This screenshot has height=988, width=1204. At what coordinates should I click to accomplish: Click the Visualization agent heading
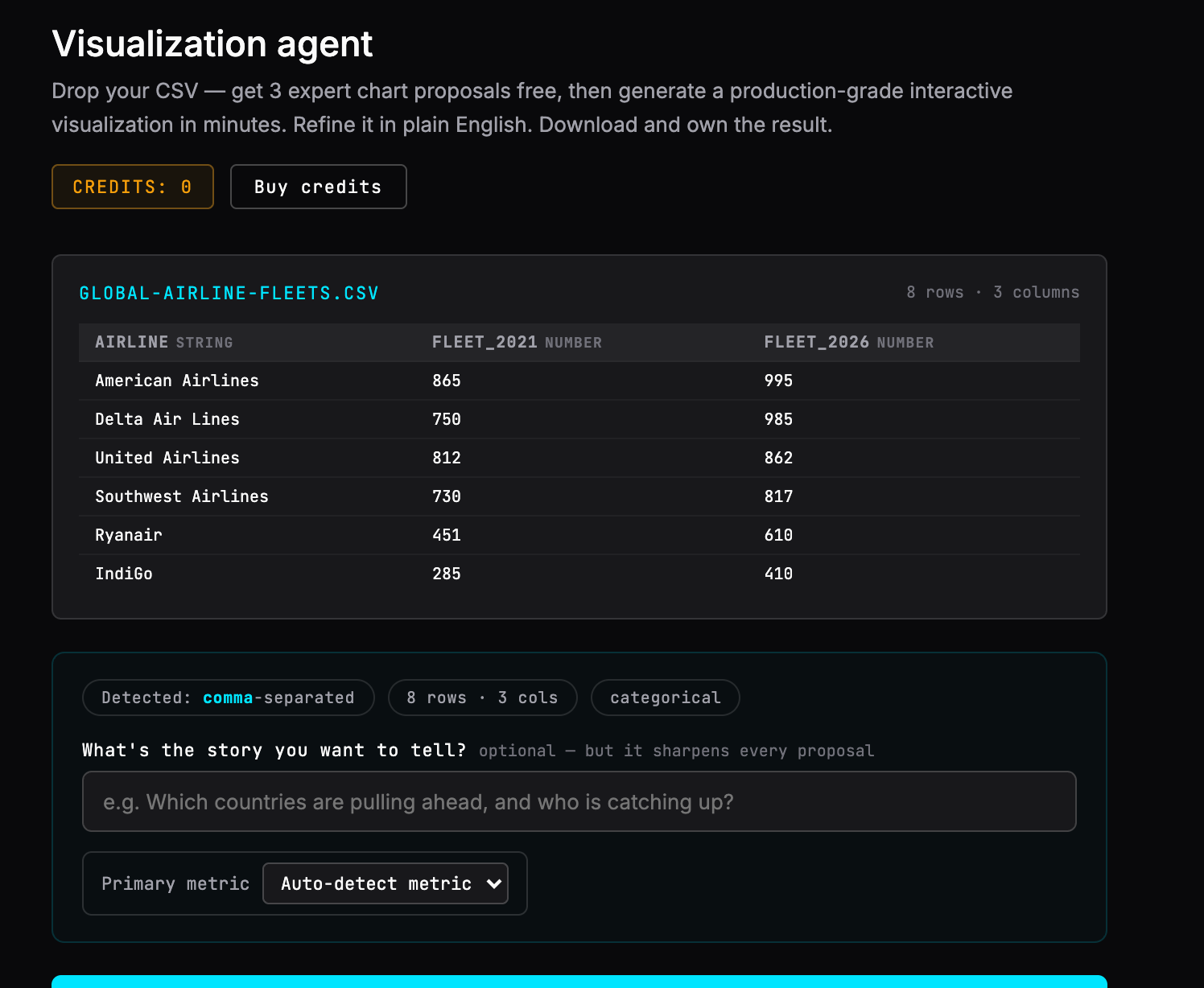coord(212,43)
